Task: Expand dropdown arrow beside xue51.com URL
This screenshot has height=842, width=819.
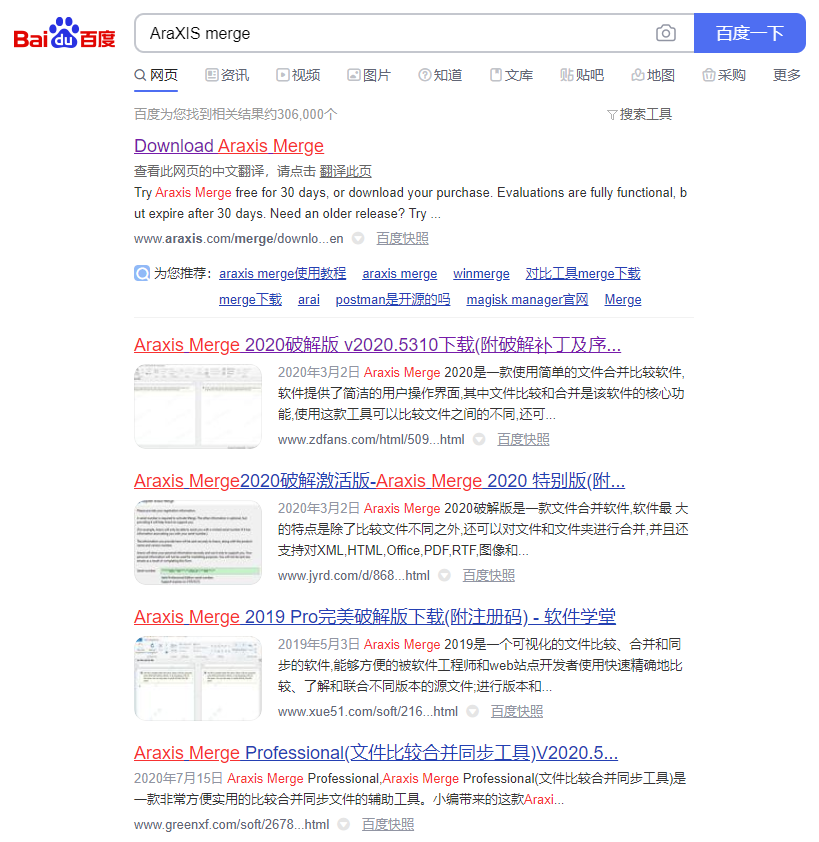Action: tap(472, 712)
